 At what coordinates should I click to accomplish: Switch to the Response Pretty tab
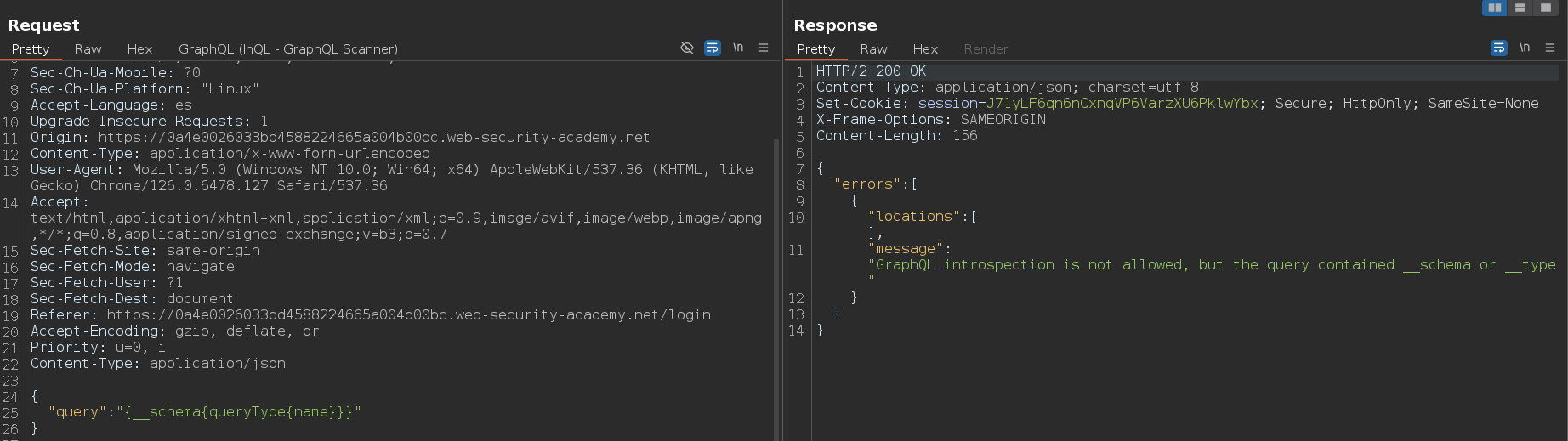tap(816, 49)
